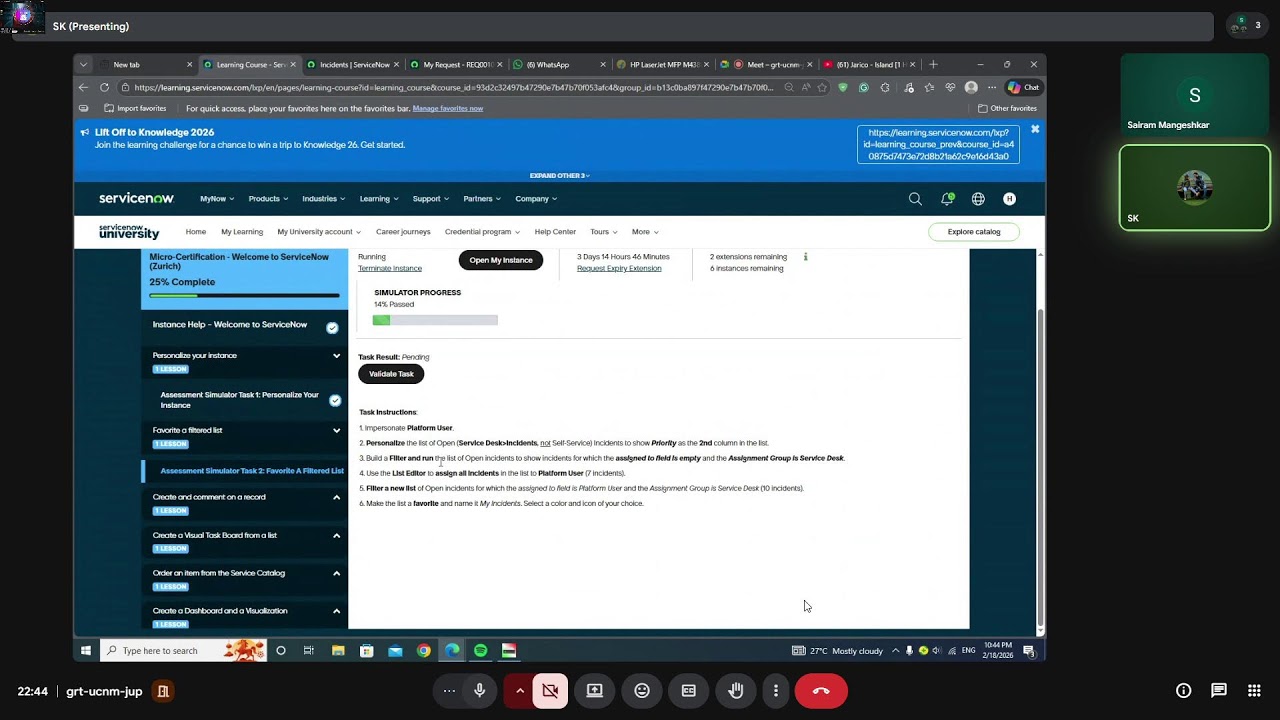Open the Meet activities grid icon
Viewport: 1280px width, 720px height.
point(1254,691)
